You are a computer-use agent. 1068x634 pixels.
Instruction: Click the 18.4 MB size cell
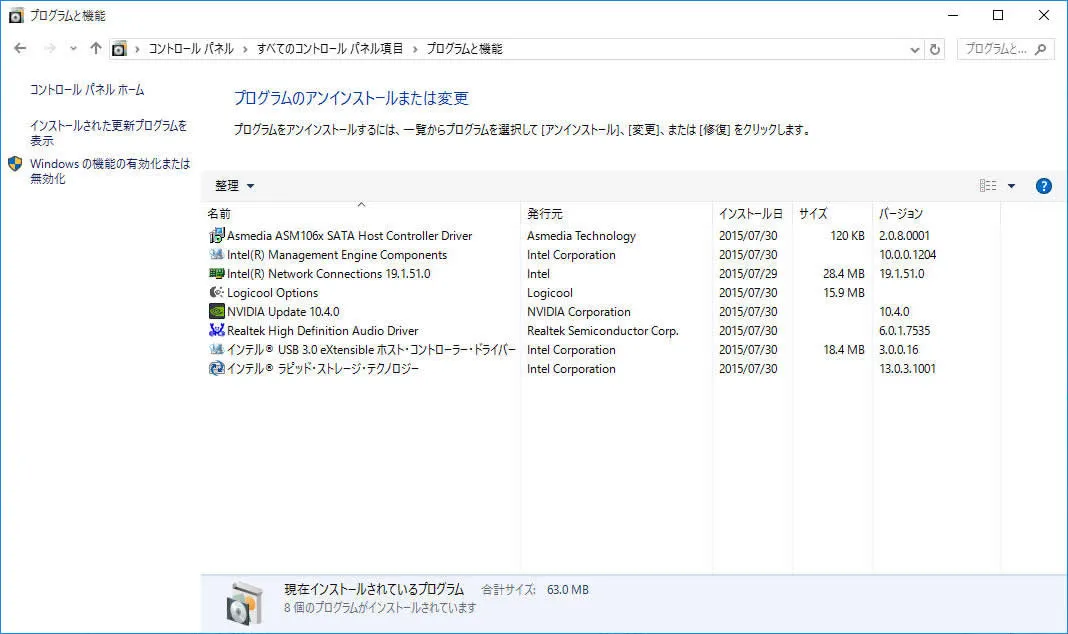(x=843, y=349)
